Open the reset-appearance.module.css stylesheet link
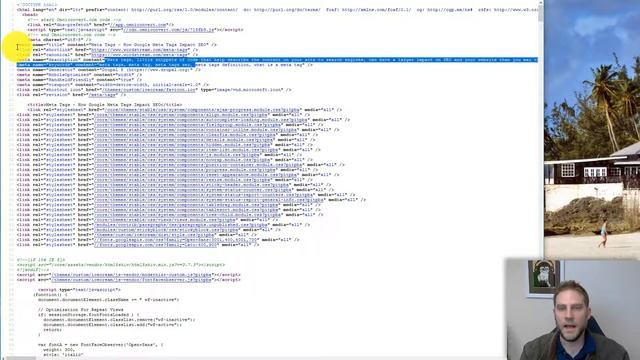Screen dimensions: 640x360 (x=196, y=175)
